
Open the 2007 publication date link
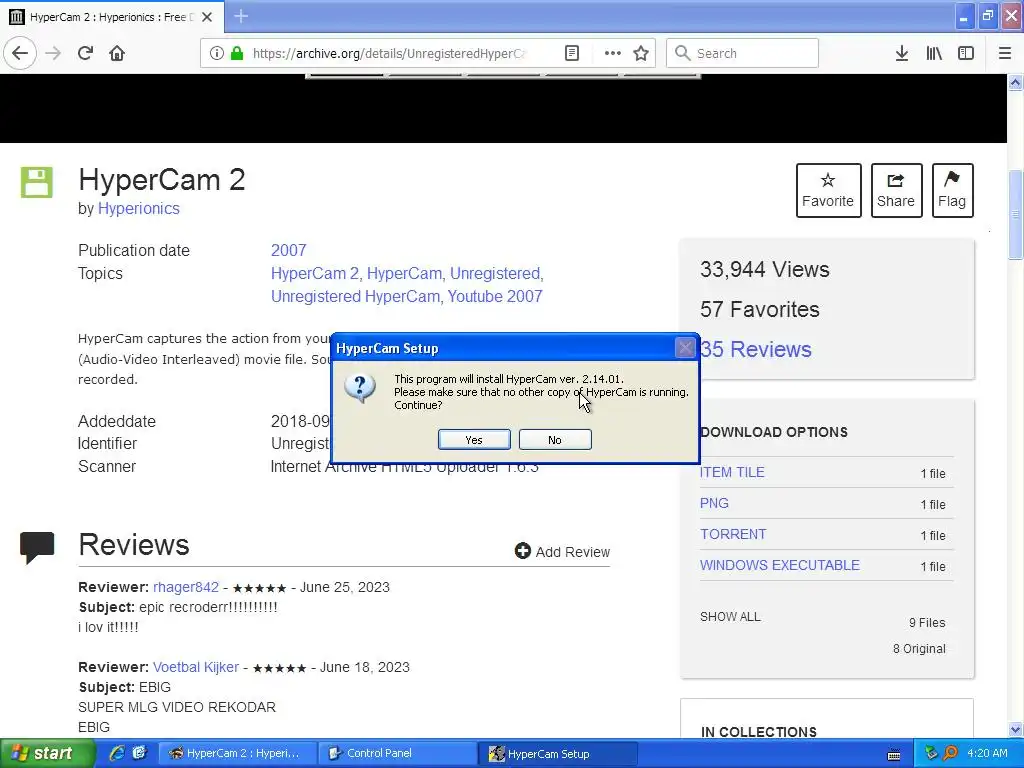pyautogui.click(x=289, y=250)
